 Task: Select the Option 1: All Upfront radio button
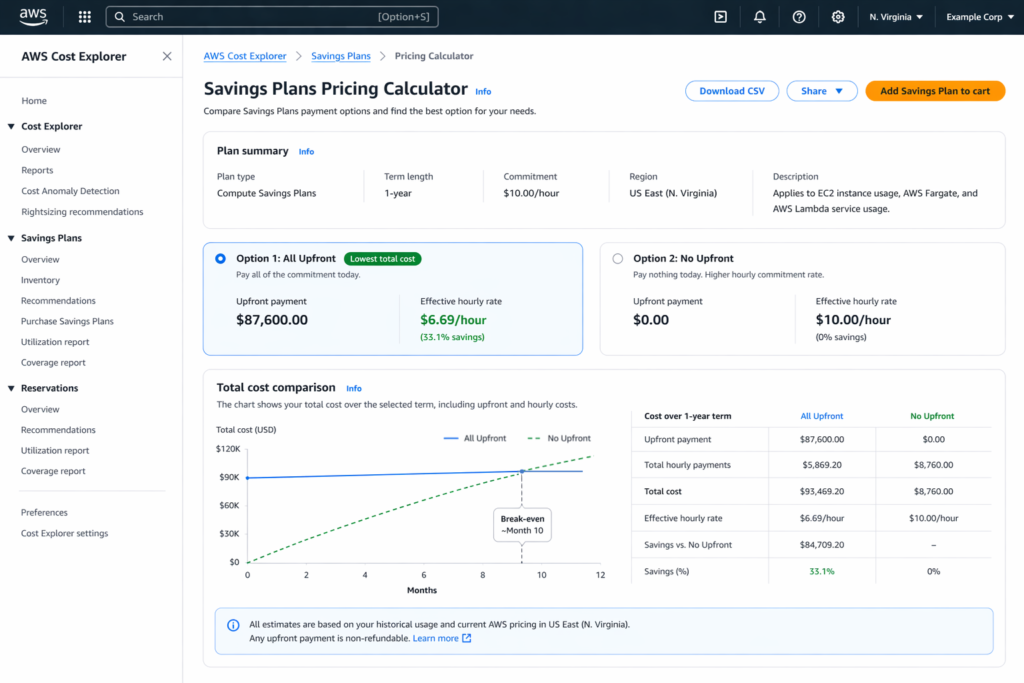pyautogui.click(x=220, y=258)
